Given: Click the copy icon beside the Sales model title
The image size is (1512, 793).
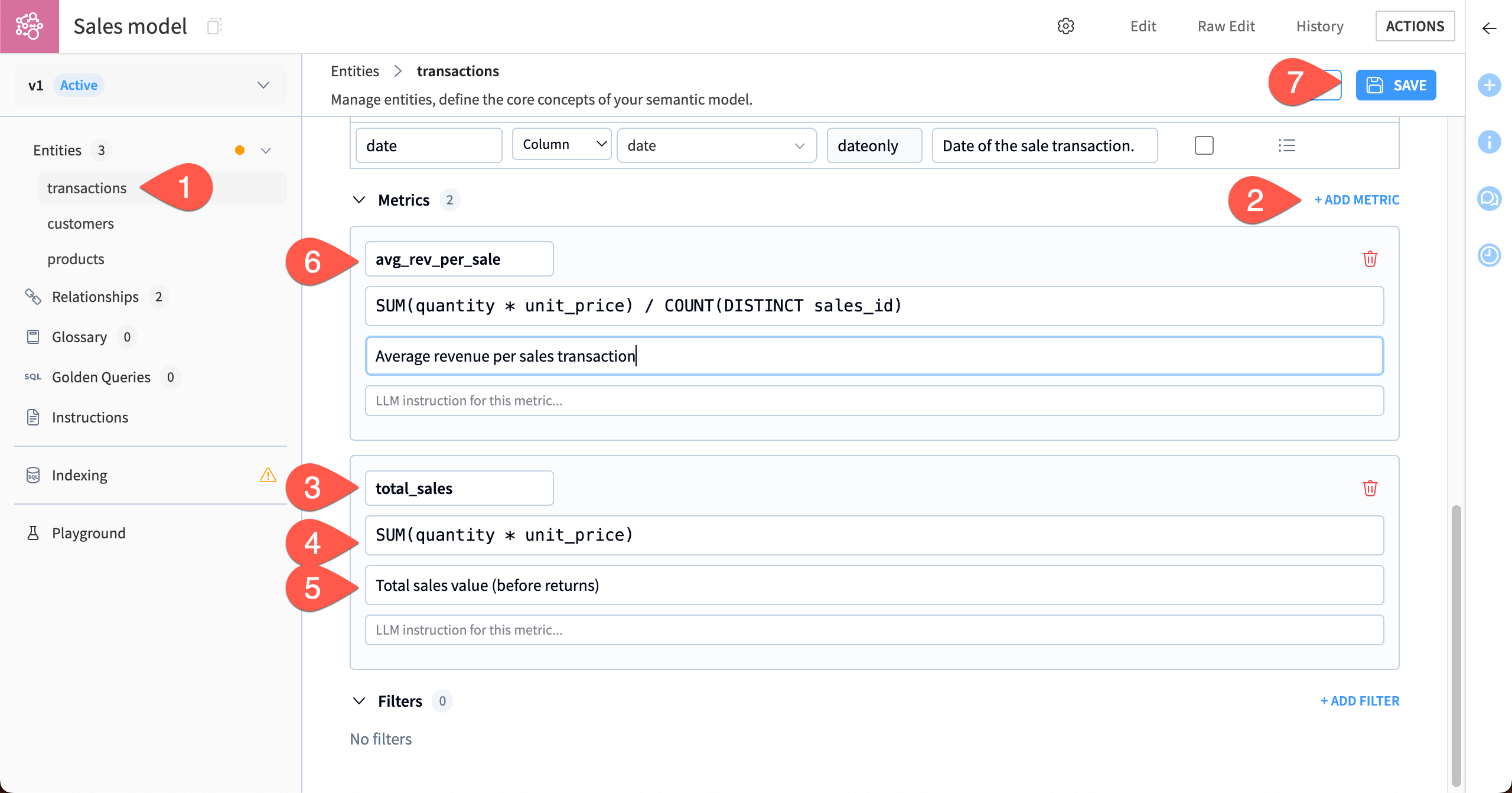Looking at the screenshot, I should 215,26.
